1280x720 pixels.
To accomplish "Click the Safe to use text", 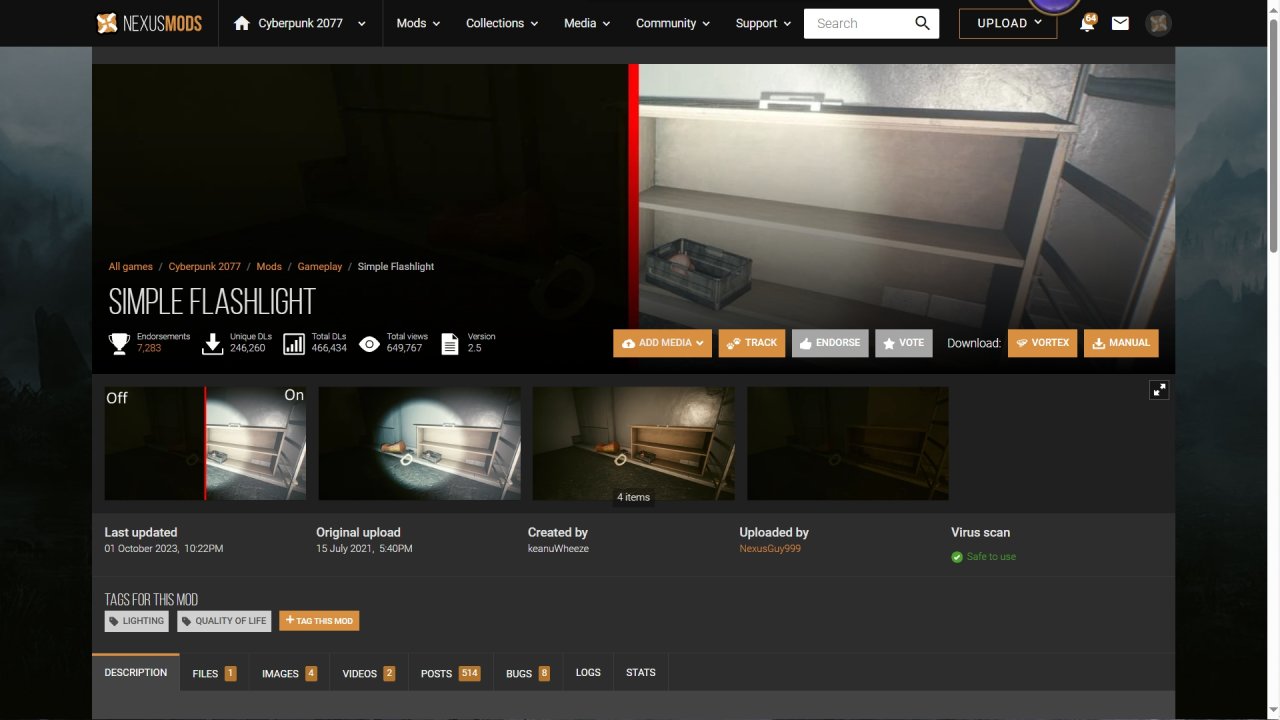I will [x=991, y=557].
